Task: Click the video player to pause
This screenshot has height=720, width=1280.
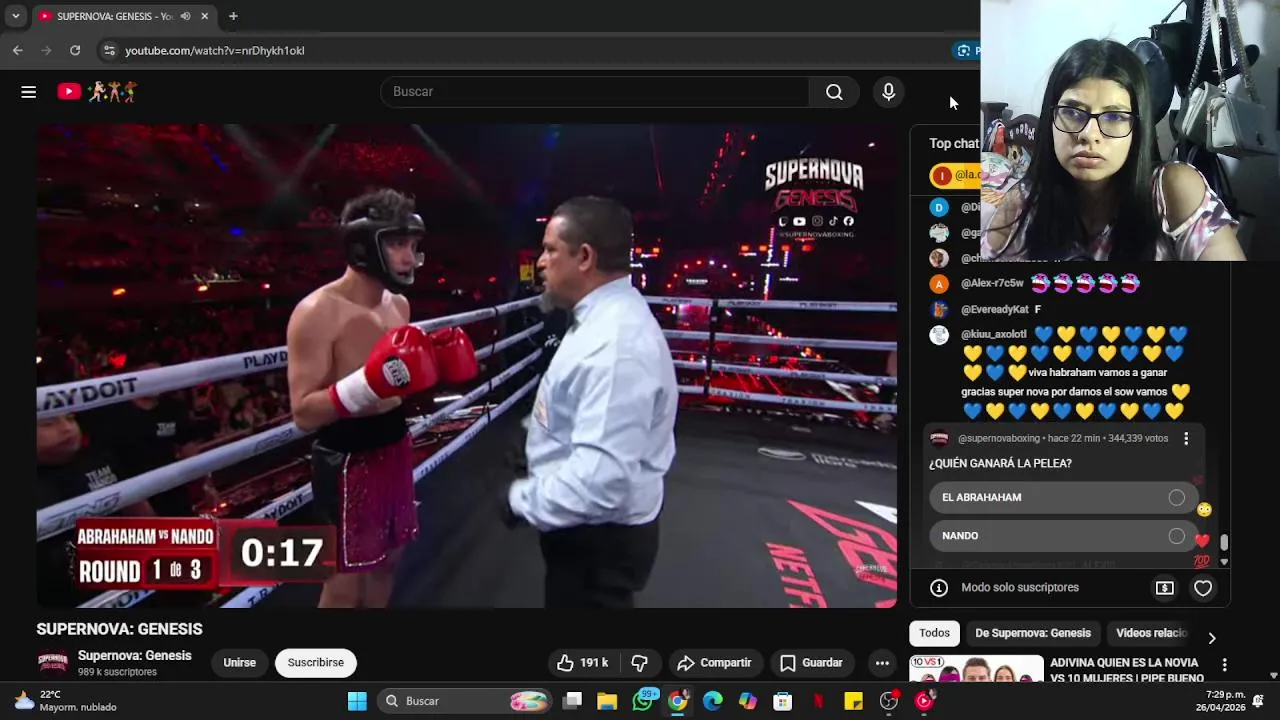Action: (x=466, y=366)
